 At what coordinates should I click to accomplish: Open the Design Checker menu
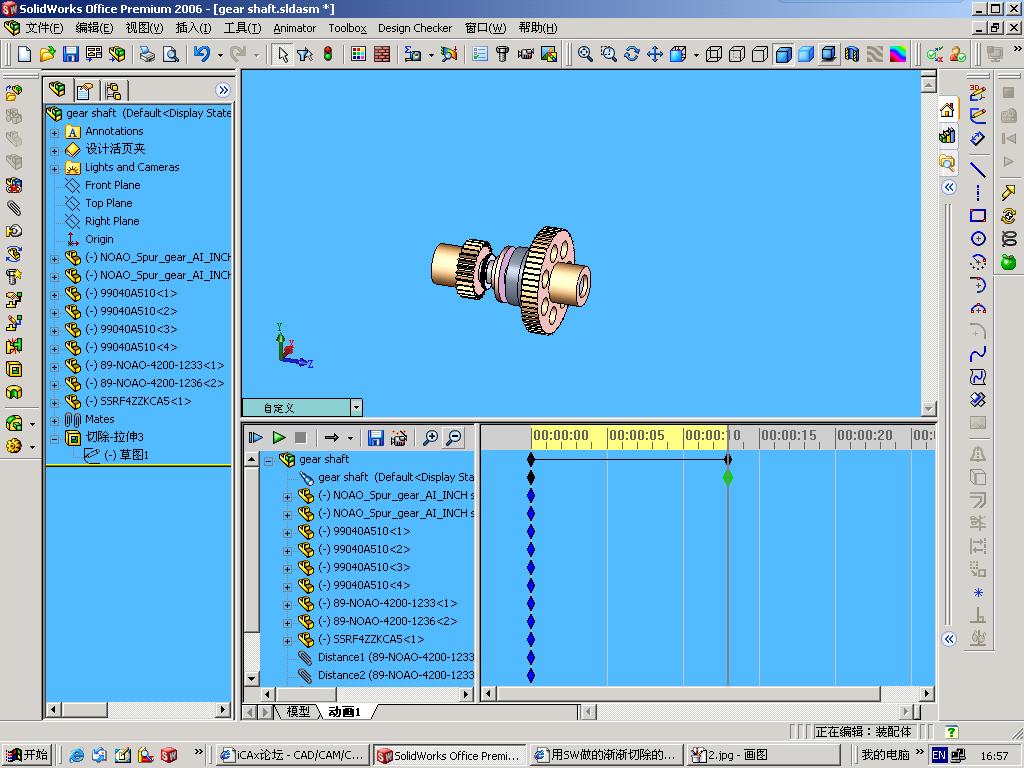415,28
